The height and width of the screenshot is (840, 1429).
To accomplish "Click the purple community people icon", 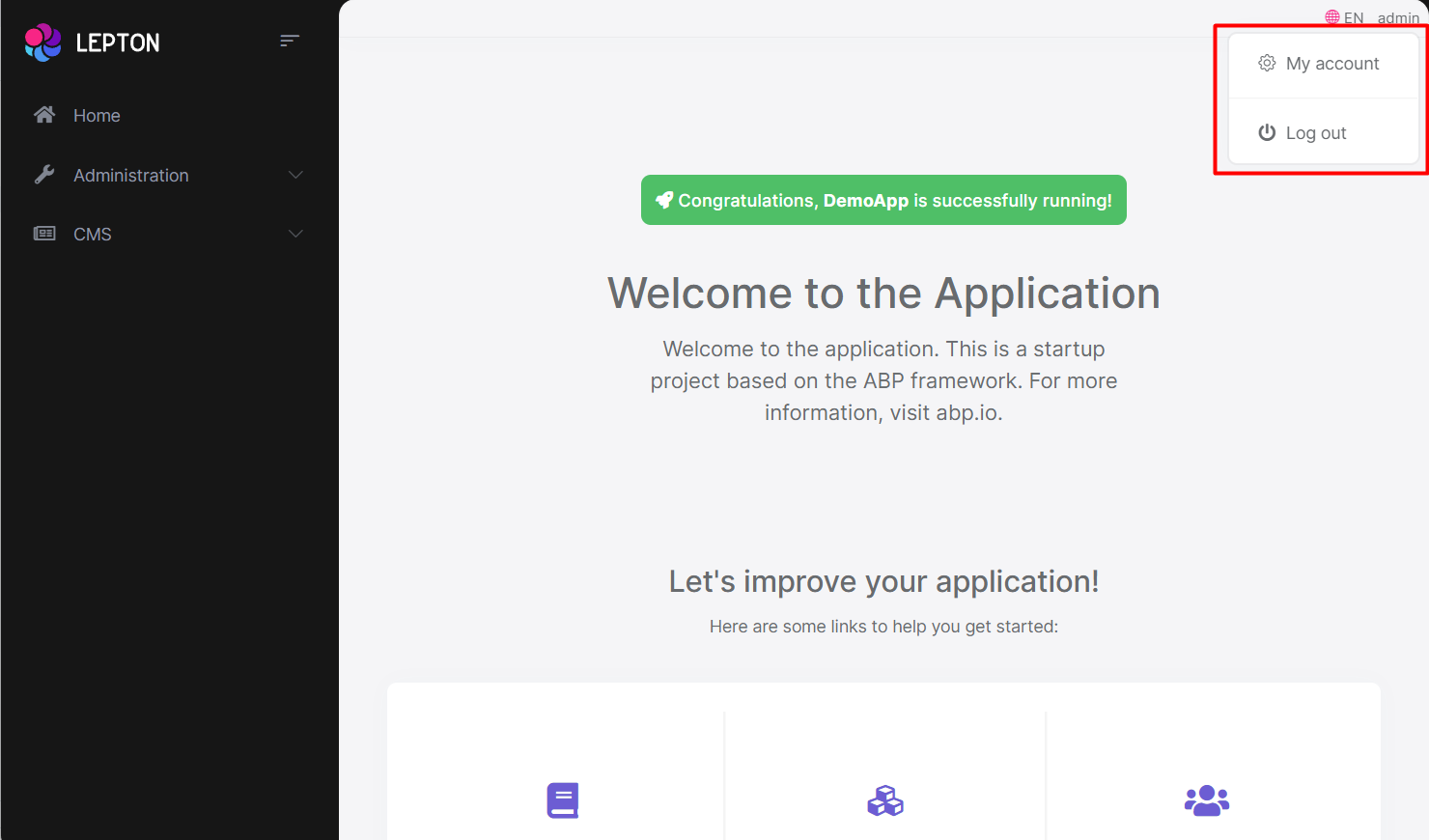I will pyautogui.click(x=1206, y=800).
